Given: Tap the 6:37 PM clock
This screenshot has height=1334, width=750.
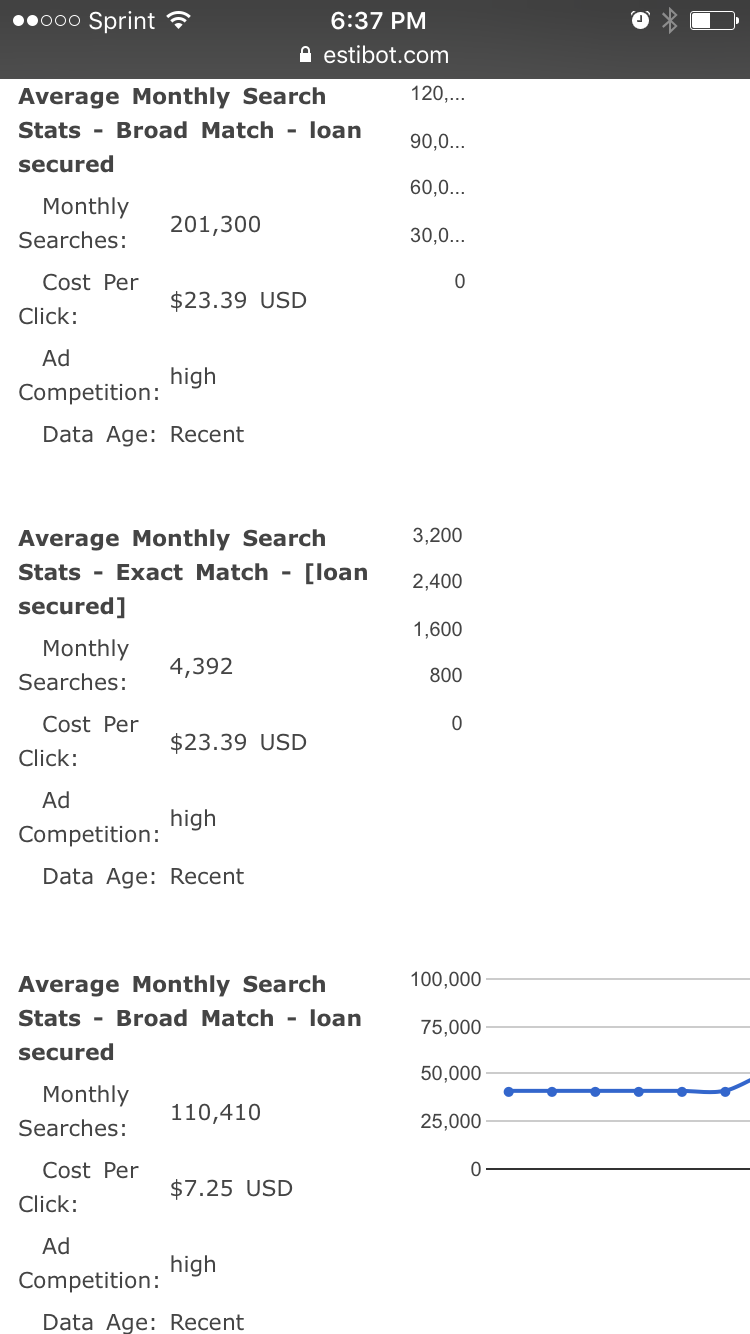Looking at the screenshot, I should pos(378,20).
